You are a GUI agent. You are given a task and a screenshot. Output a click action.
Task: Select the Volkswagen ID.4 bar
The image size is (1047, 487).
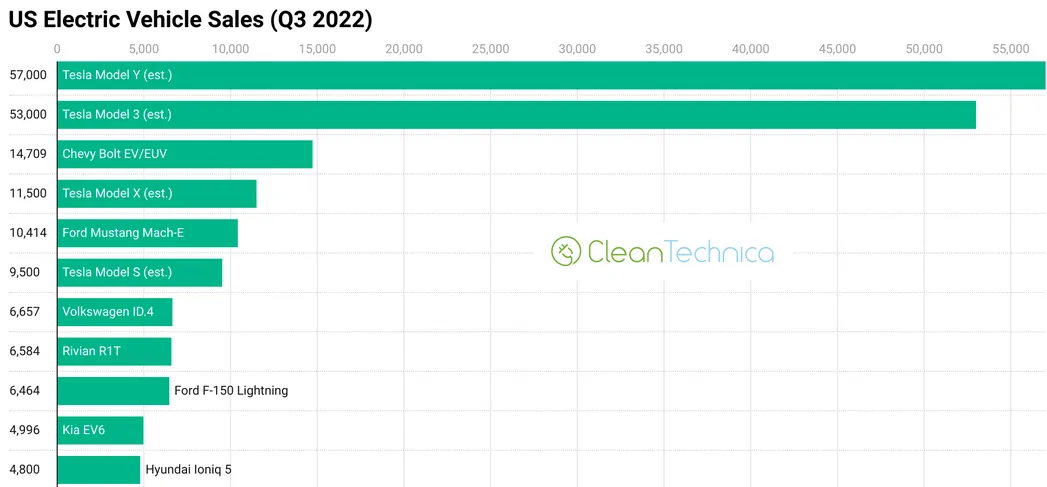(x=115, y=312)
